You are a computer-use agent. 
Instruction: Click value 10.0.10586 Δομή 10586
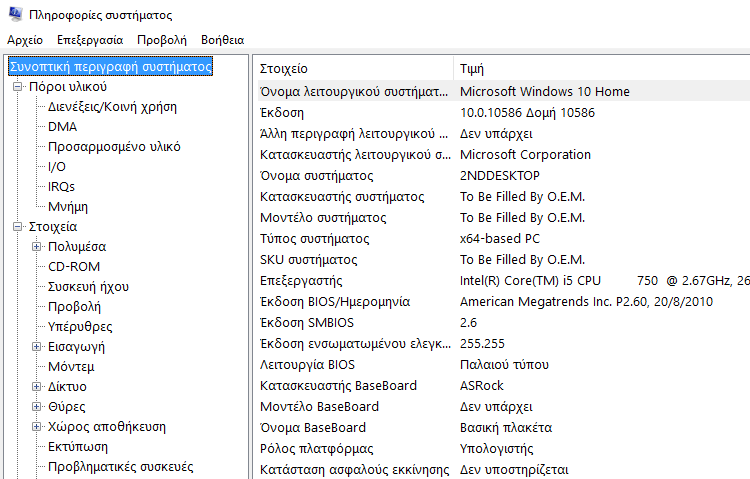click(528, 112)
